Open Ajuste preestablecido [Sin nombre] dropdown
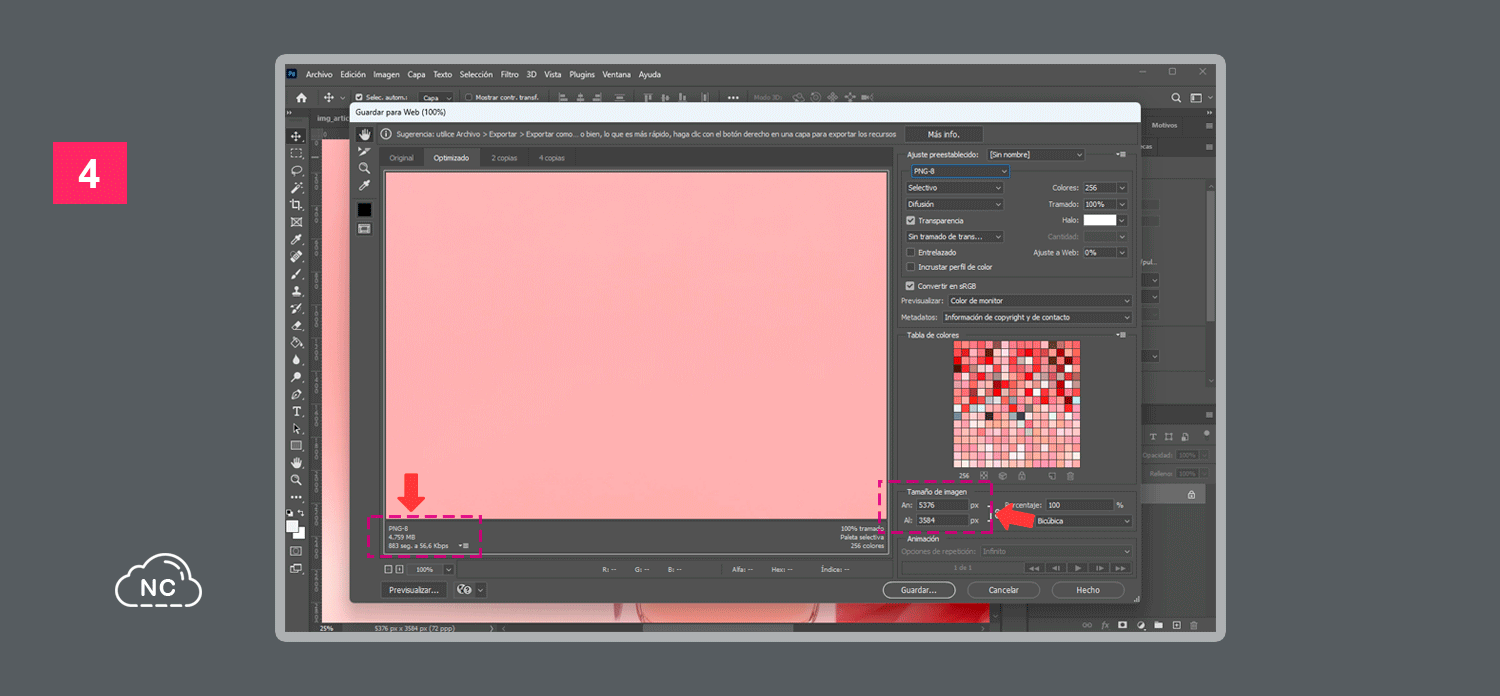Image resolution: width=1500 pixels, height=696 pixels. coord(1036,154)
